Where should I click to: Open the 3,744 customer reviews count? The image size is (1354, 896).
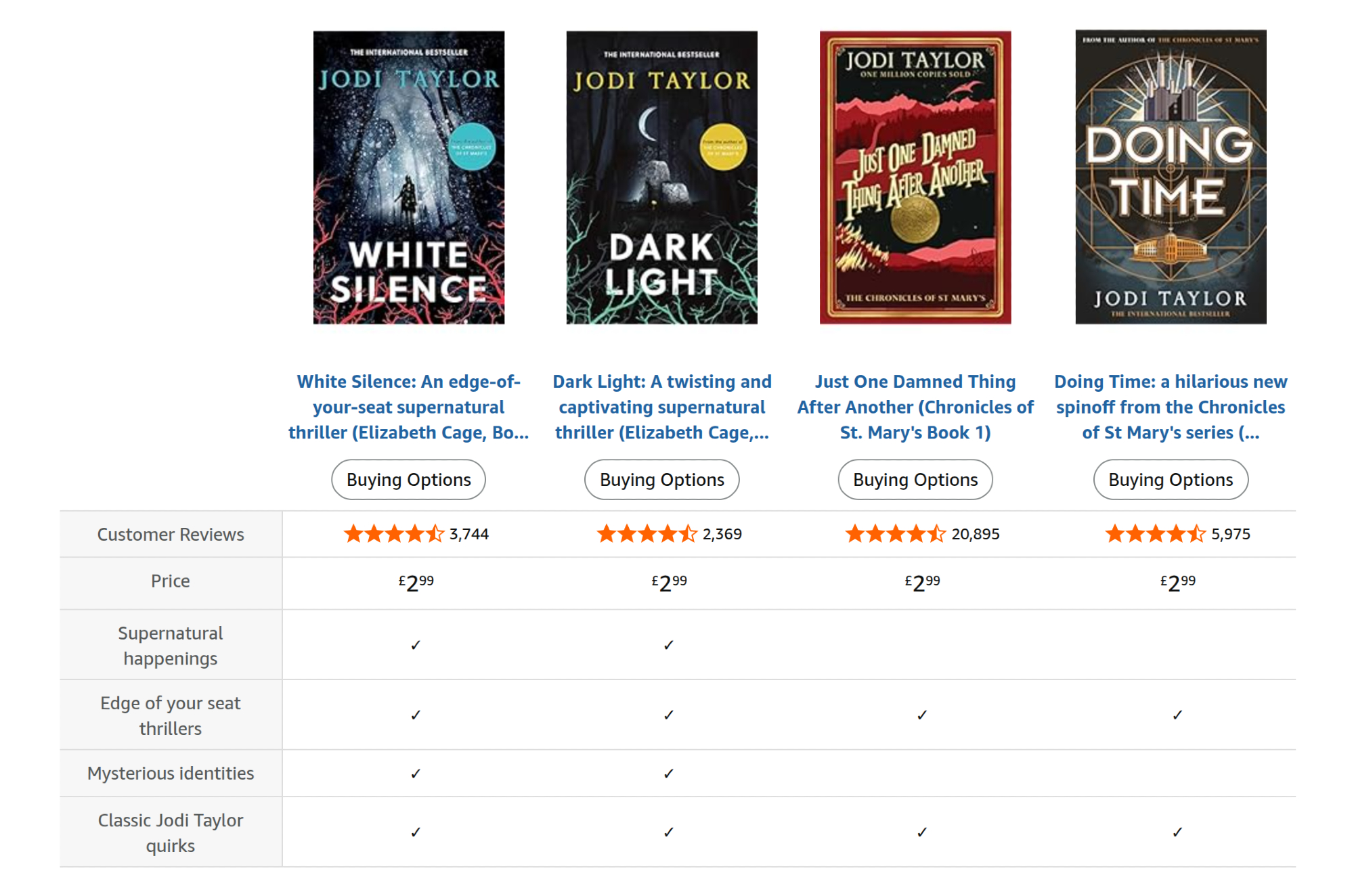click(x=469, y=534)
